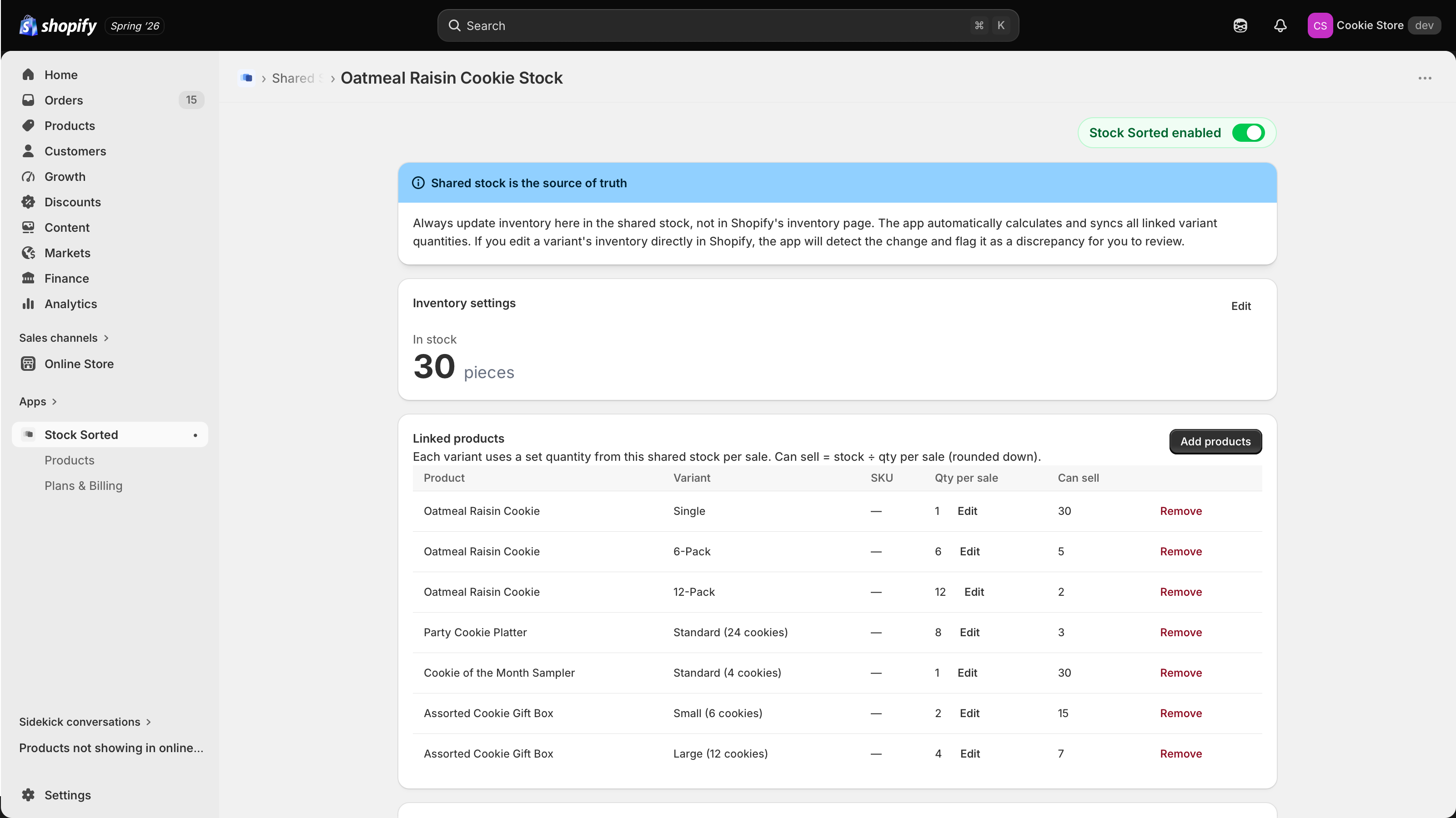
Task: Click the Stock Sorted breadcrumb home icon
Action: point(246,78)
